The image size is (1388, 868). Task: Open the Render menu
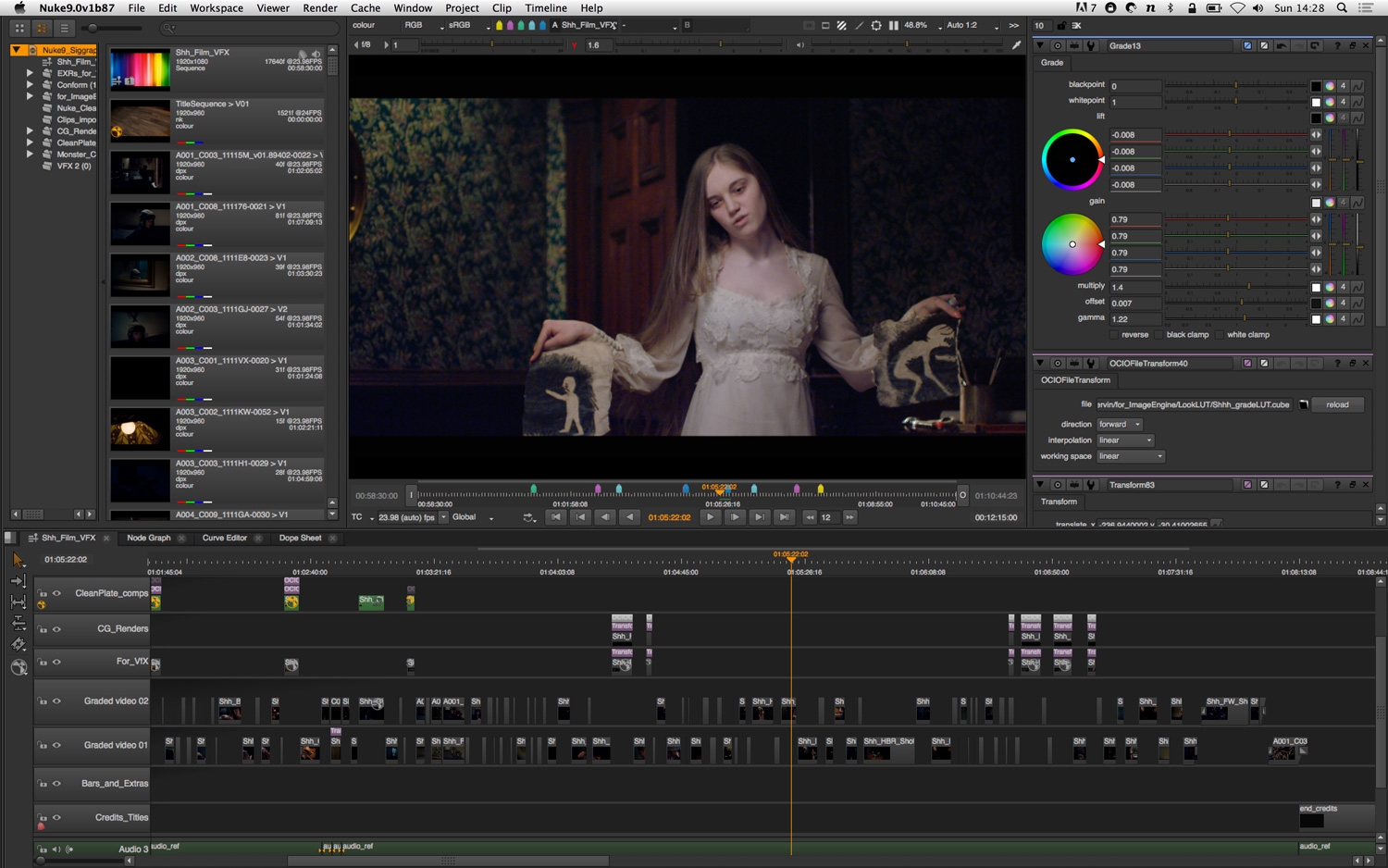click(x=320, y=7)
